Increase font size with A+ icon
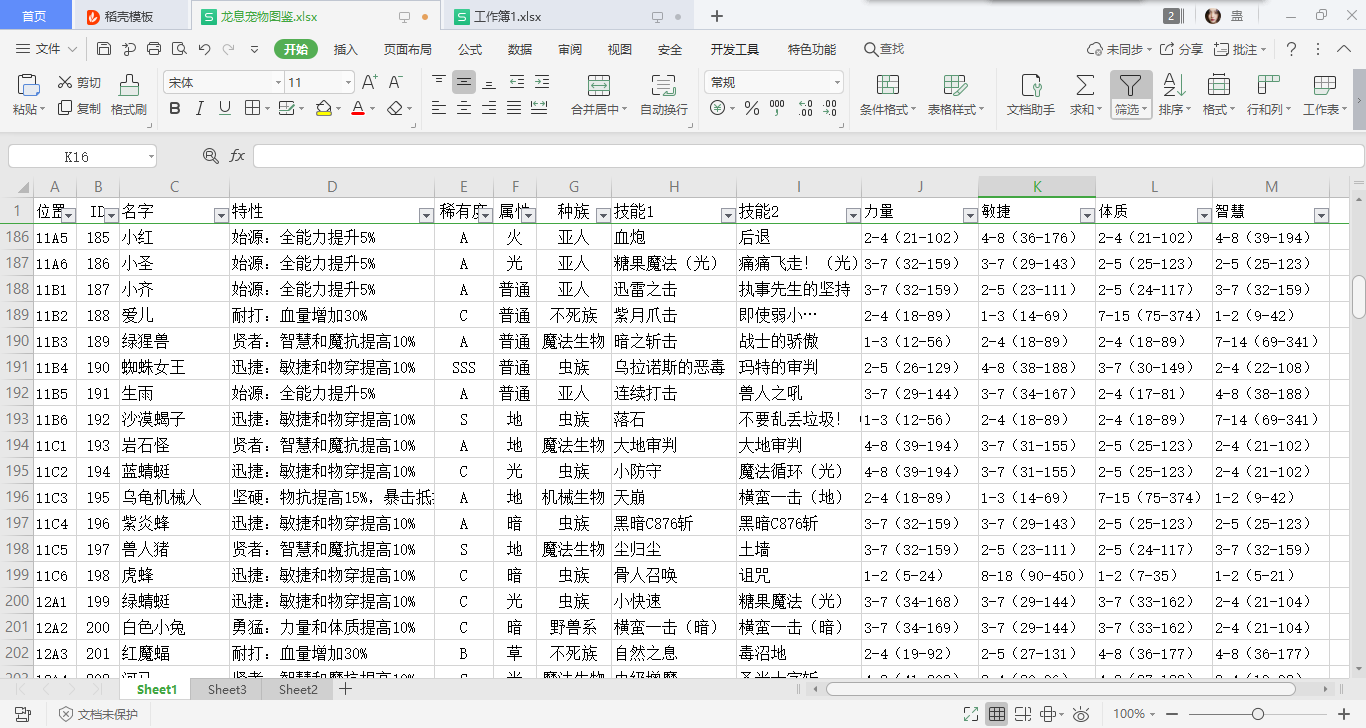Image resolution: width=1366 pixels, height=728 pixels. pos(369,82)
